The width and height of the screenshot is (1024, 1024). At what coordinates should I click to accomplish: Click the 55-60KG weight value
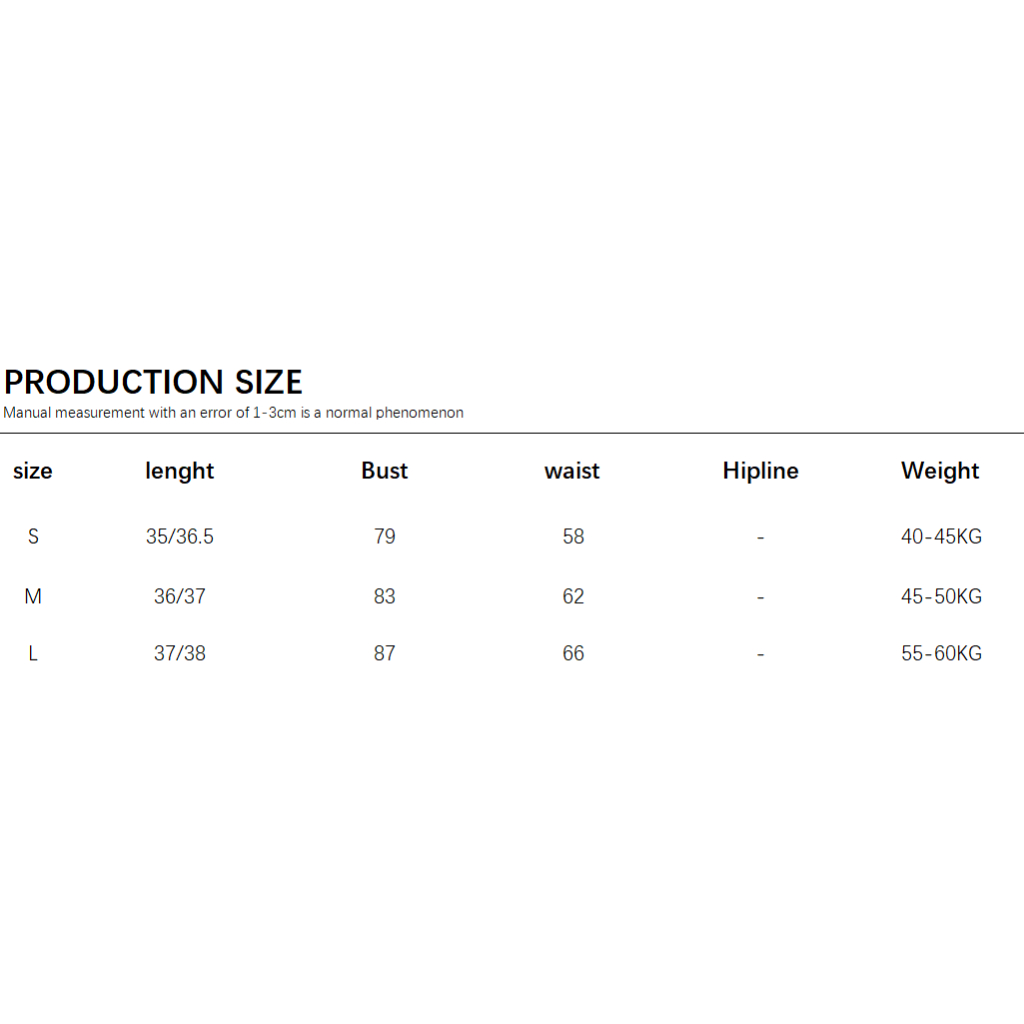[x=941, y=653]
